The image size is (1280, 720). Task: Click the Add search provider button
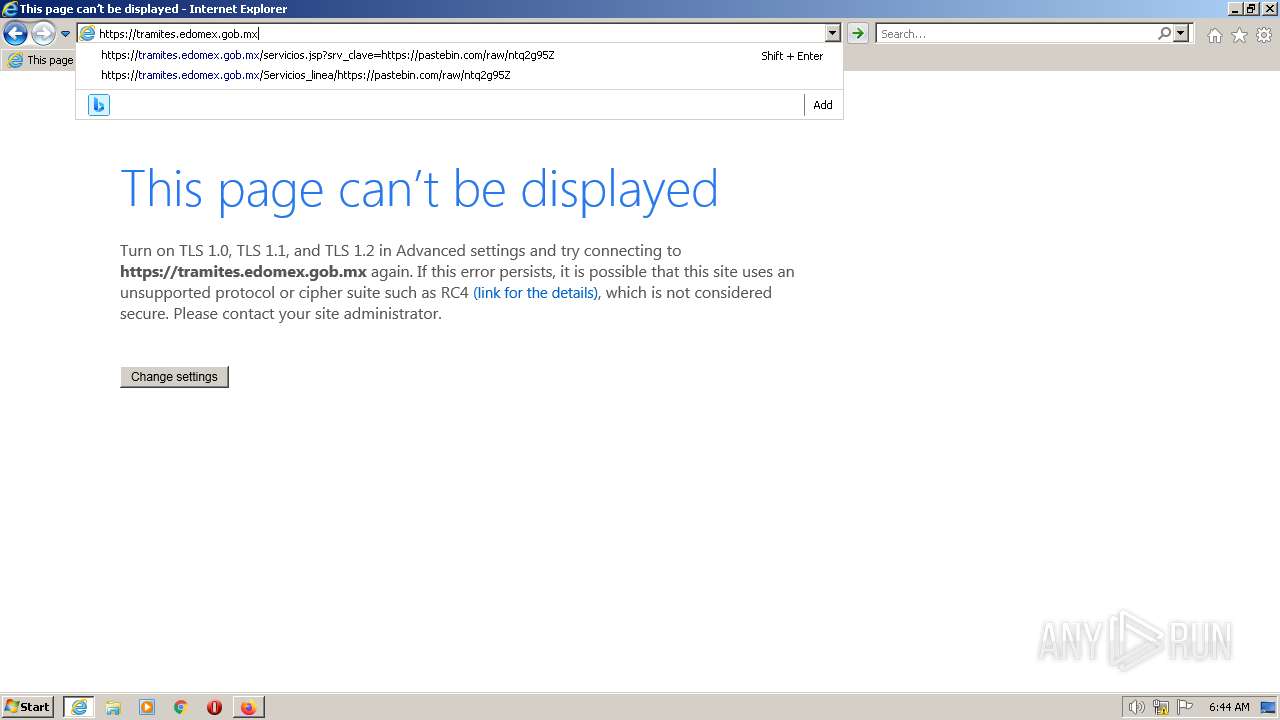tap(822, 105)
